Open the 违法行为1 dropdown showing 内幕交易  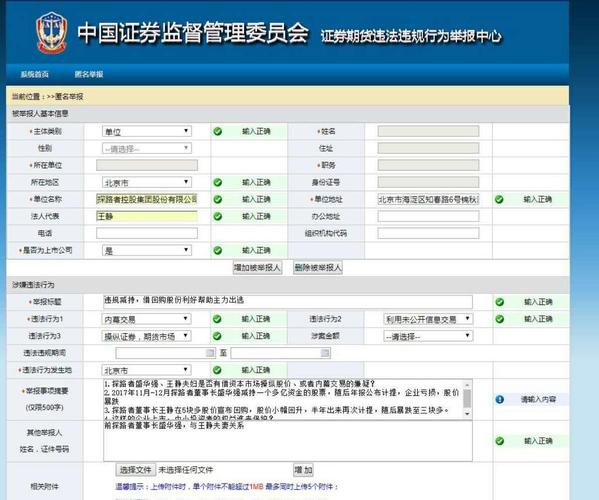[x=147, y=319]
